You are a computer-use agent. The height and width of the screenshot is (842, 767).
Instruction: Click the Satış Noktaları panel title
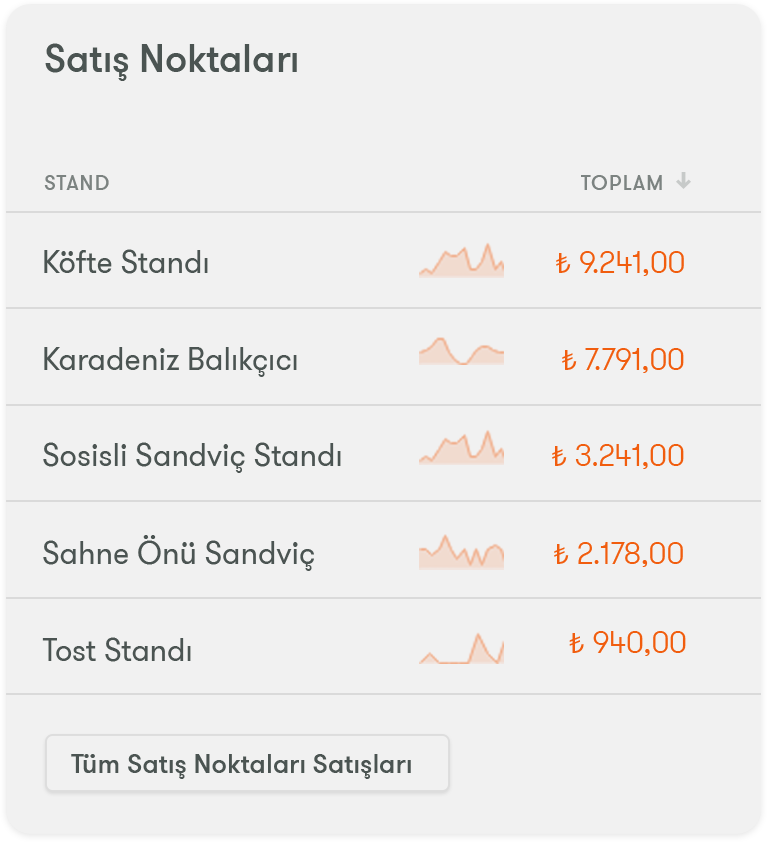click(171, 60)
